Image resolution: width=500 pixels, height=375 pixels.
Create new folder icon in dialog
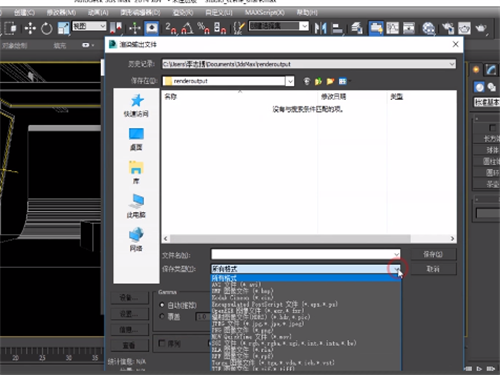(x=330, y=81)
